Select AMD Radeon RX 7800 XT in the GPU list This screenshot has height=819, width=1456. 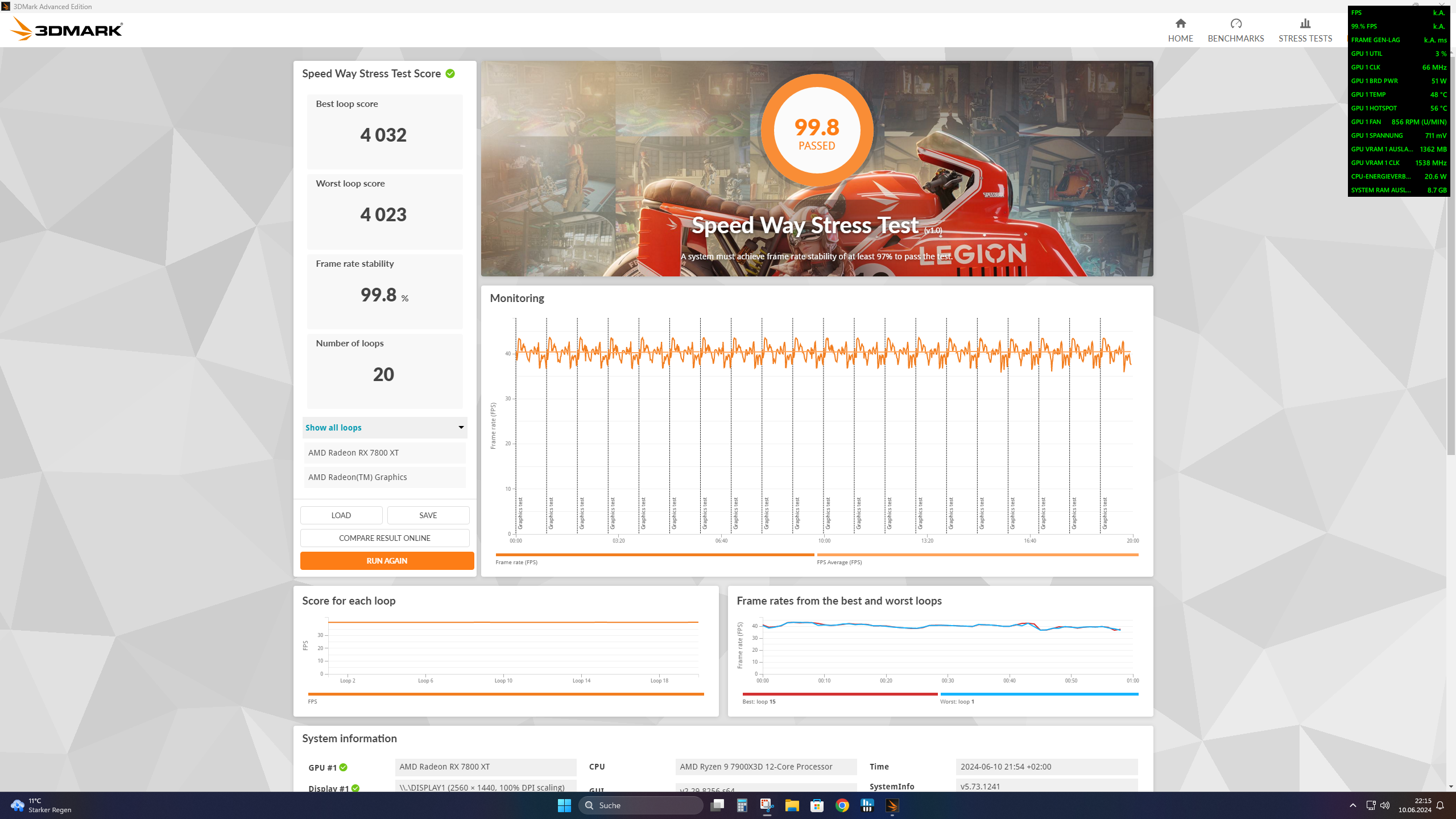click(384, 453)
